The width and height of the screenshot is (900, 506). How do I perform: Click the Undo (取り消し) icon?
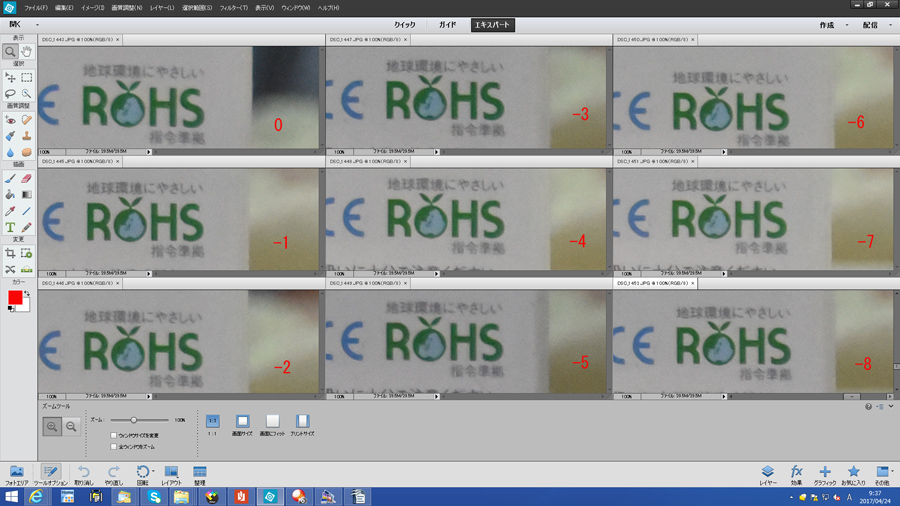point(84,471)
